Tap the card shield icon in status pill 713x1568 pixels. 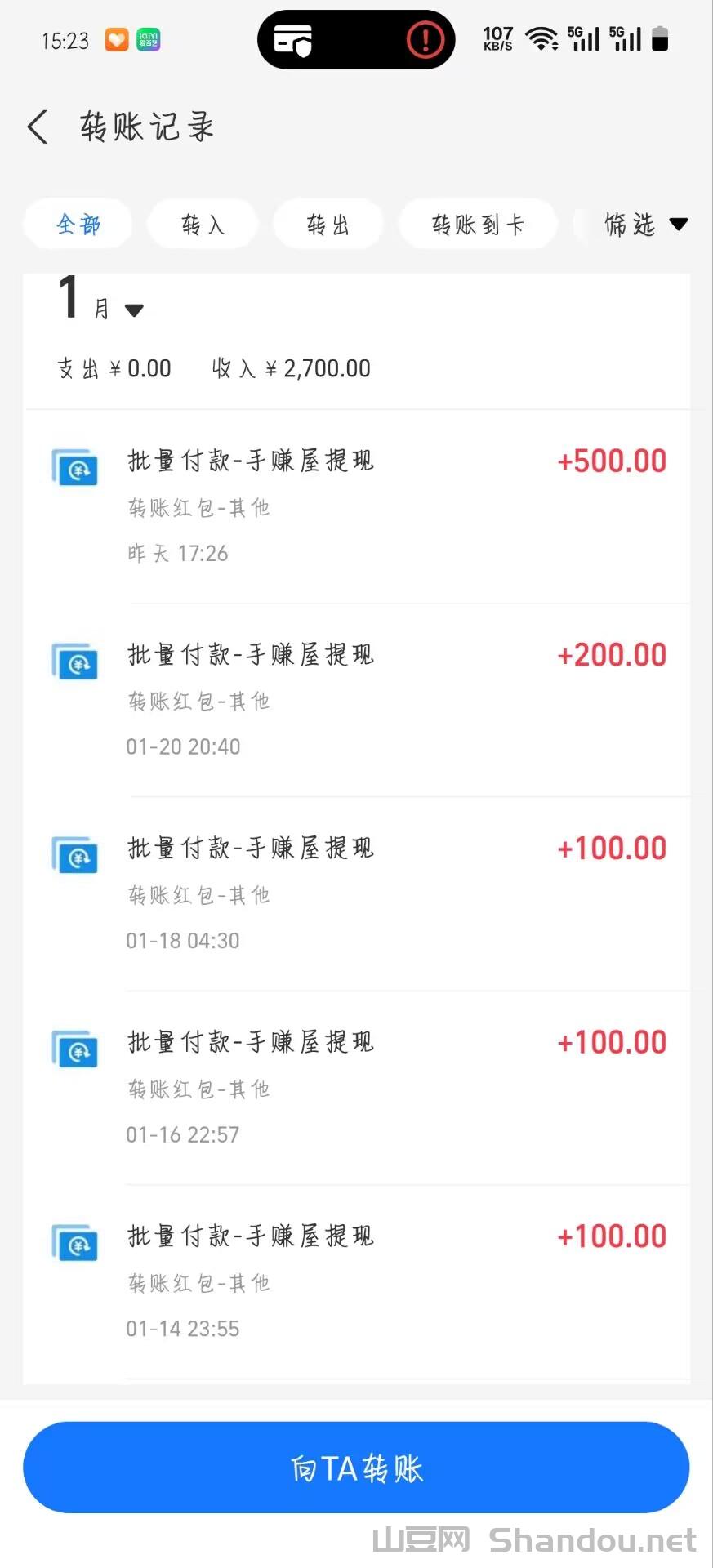pyautogui.click(x=292, y=39)
